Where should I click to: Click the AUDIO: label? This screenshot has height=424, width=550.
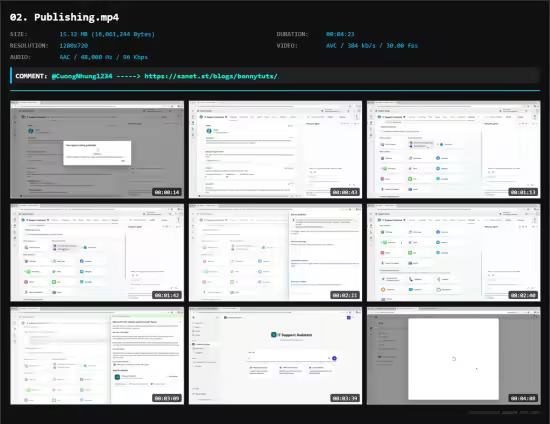coord(20,57)
